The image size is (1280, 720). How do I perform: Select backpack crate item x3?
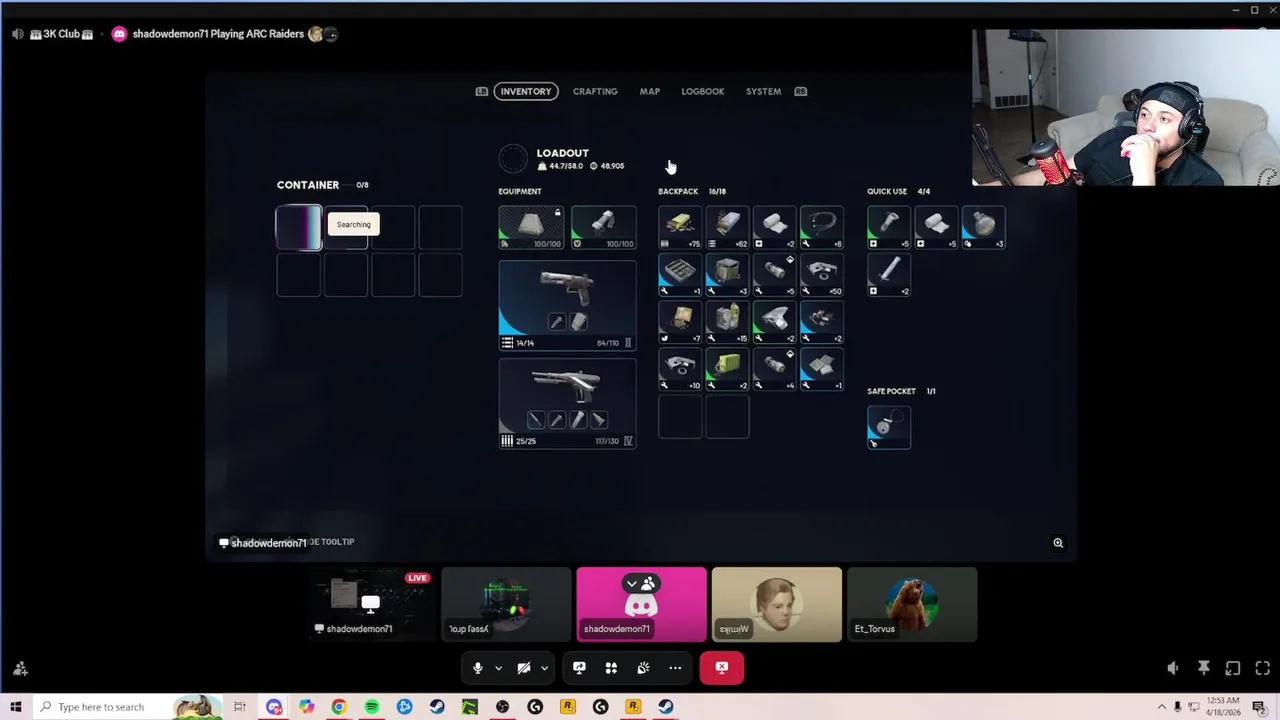(x=727, y=275)
